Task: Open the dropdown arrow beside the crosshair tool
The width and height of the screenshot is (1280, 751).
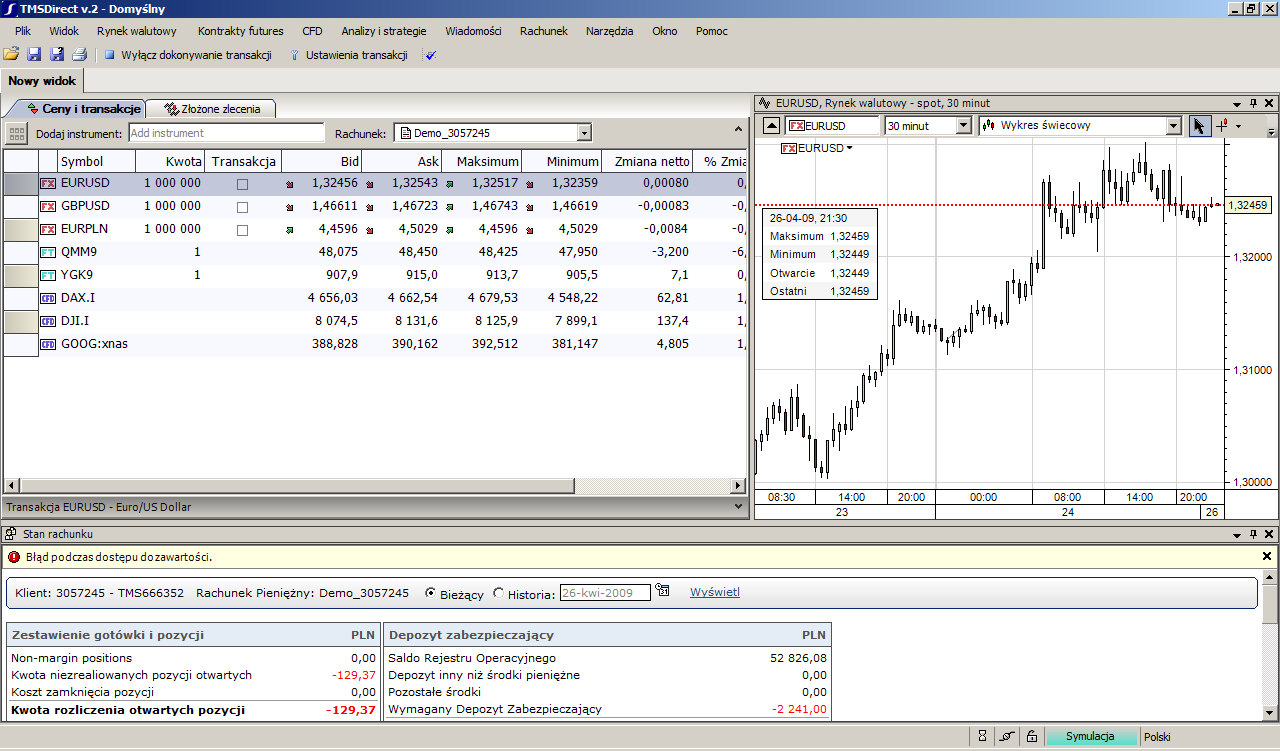Action: coord(1238,126)
